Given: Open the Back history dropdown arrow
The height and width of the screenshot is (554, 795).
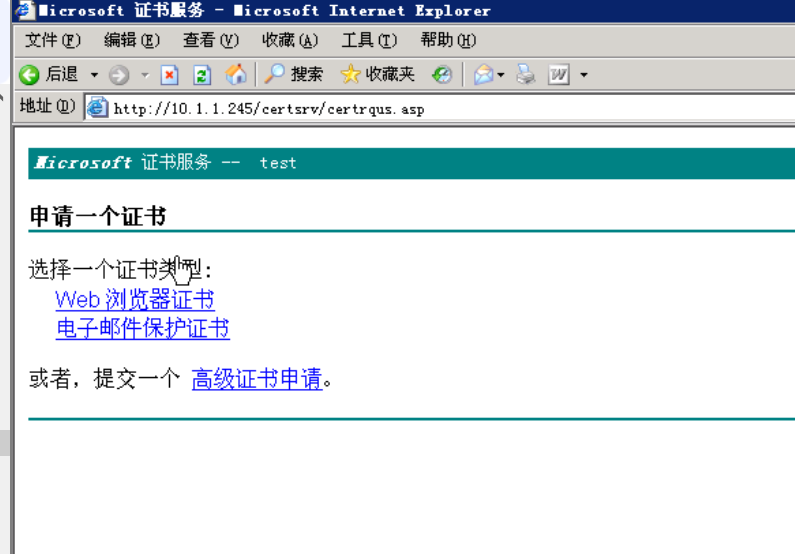Looking at the screenshot, I should [x=94, y=75].
